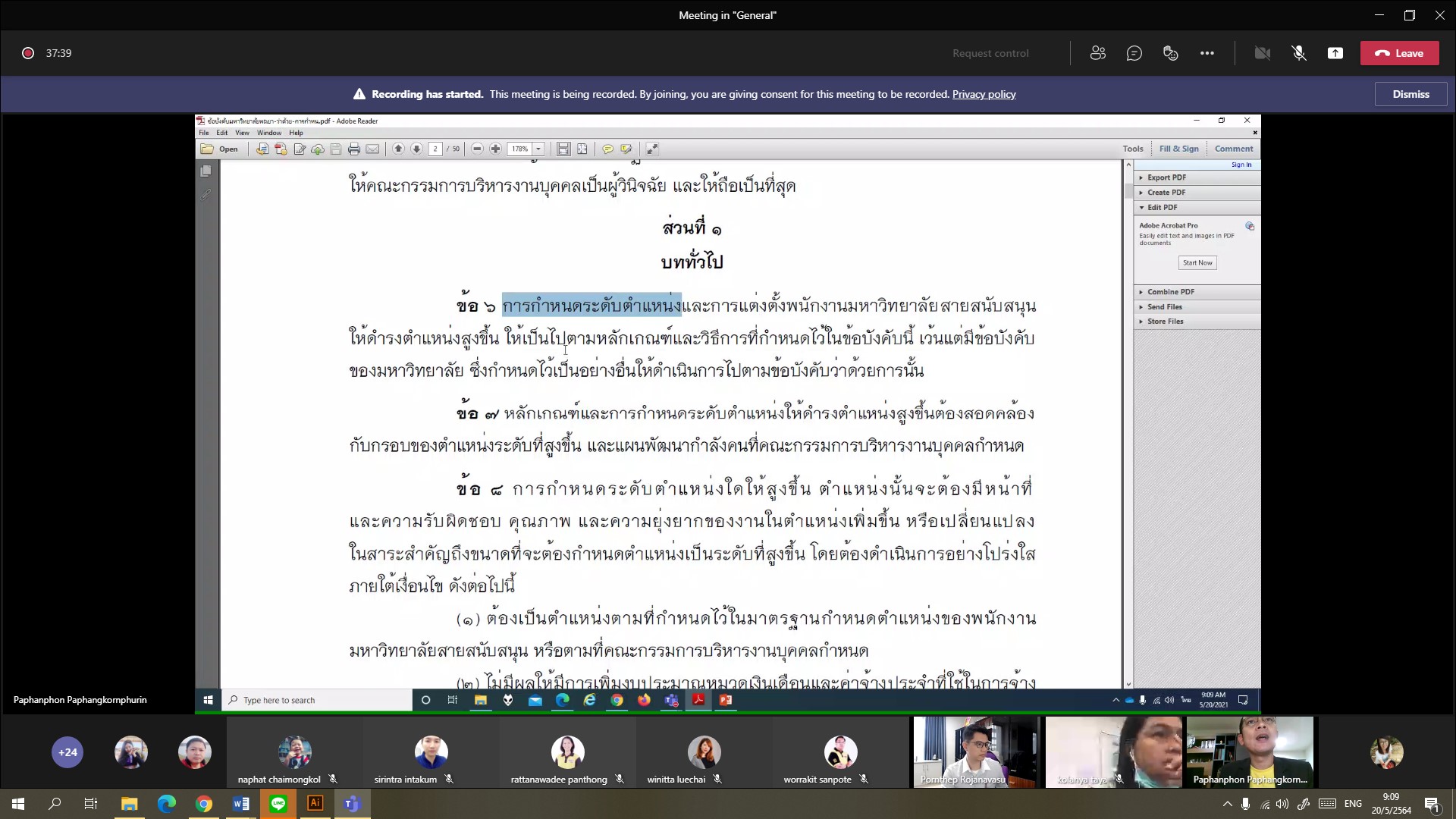Screen dimensions: 1456x819
Task: Click the page number field
Action: coord(435,149)
